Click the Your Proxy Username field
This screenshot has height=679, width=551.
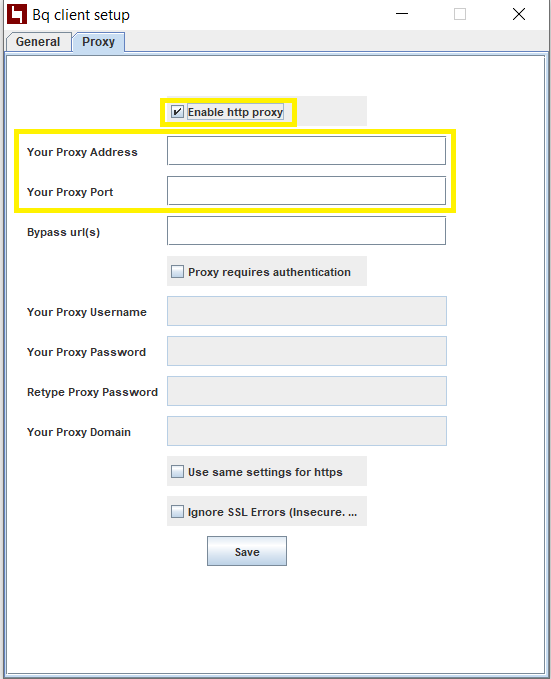pos(307,311)
